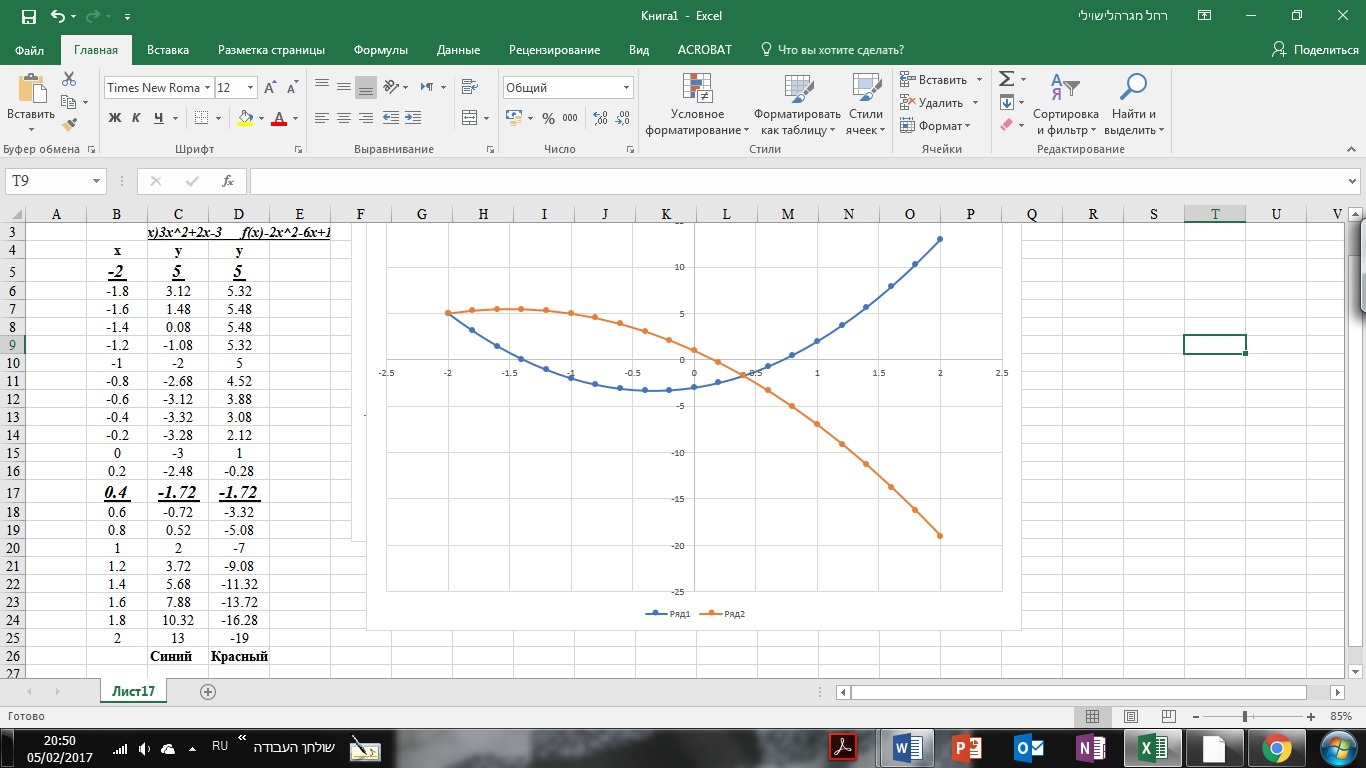Open the Данные ribbon tab
Screen dimensions: 1366x768
click(x=459, y=50)
